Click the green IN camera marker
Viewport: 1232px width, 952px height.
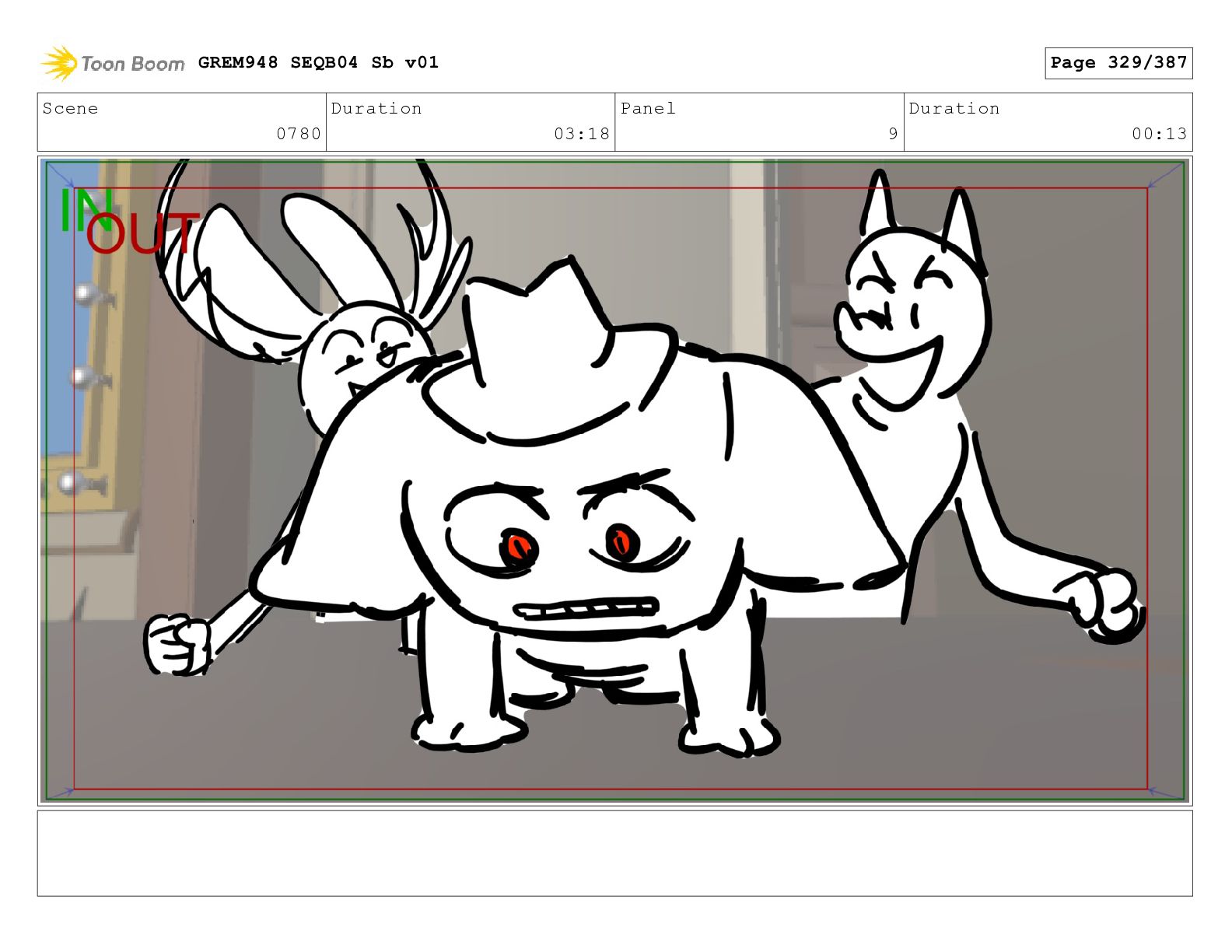(86, 208)
